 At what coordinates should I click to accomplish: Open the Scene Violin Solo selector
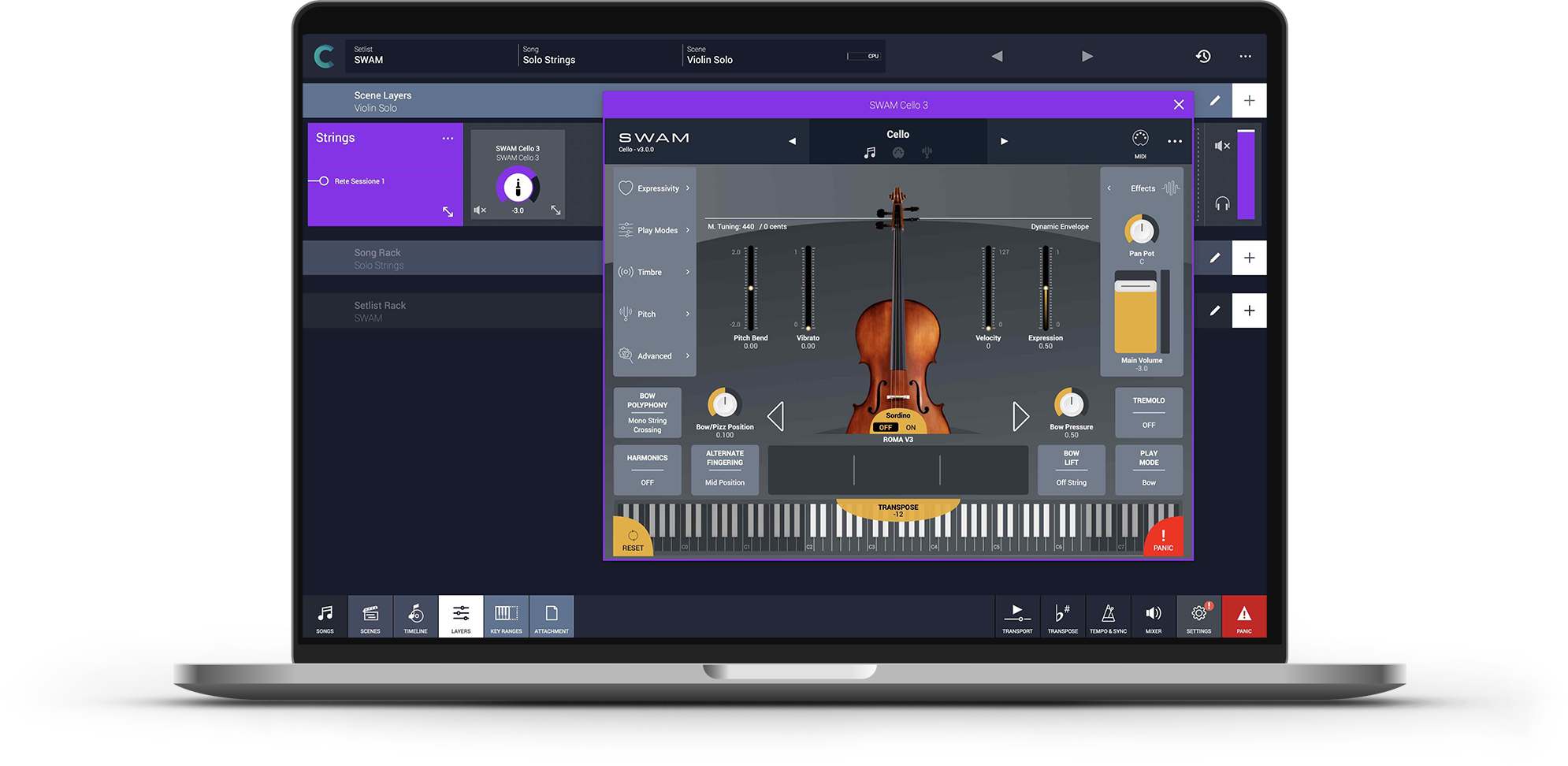point(760,55)
